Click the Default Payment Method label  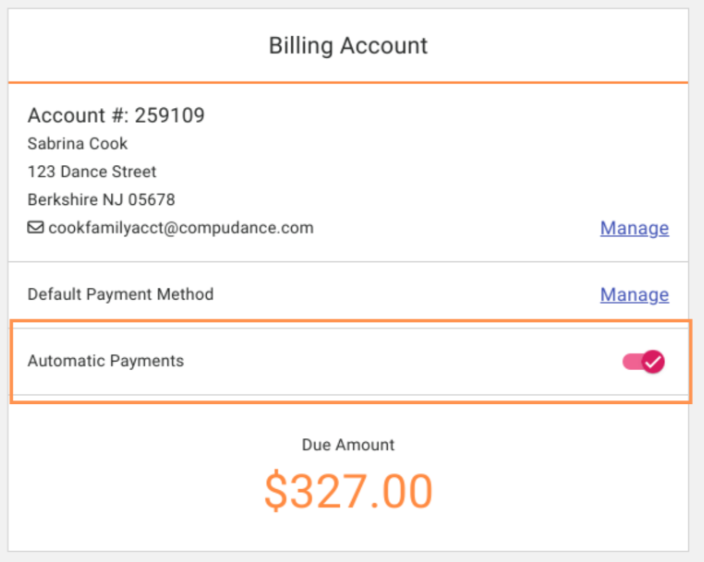click(120, 295)
